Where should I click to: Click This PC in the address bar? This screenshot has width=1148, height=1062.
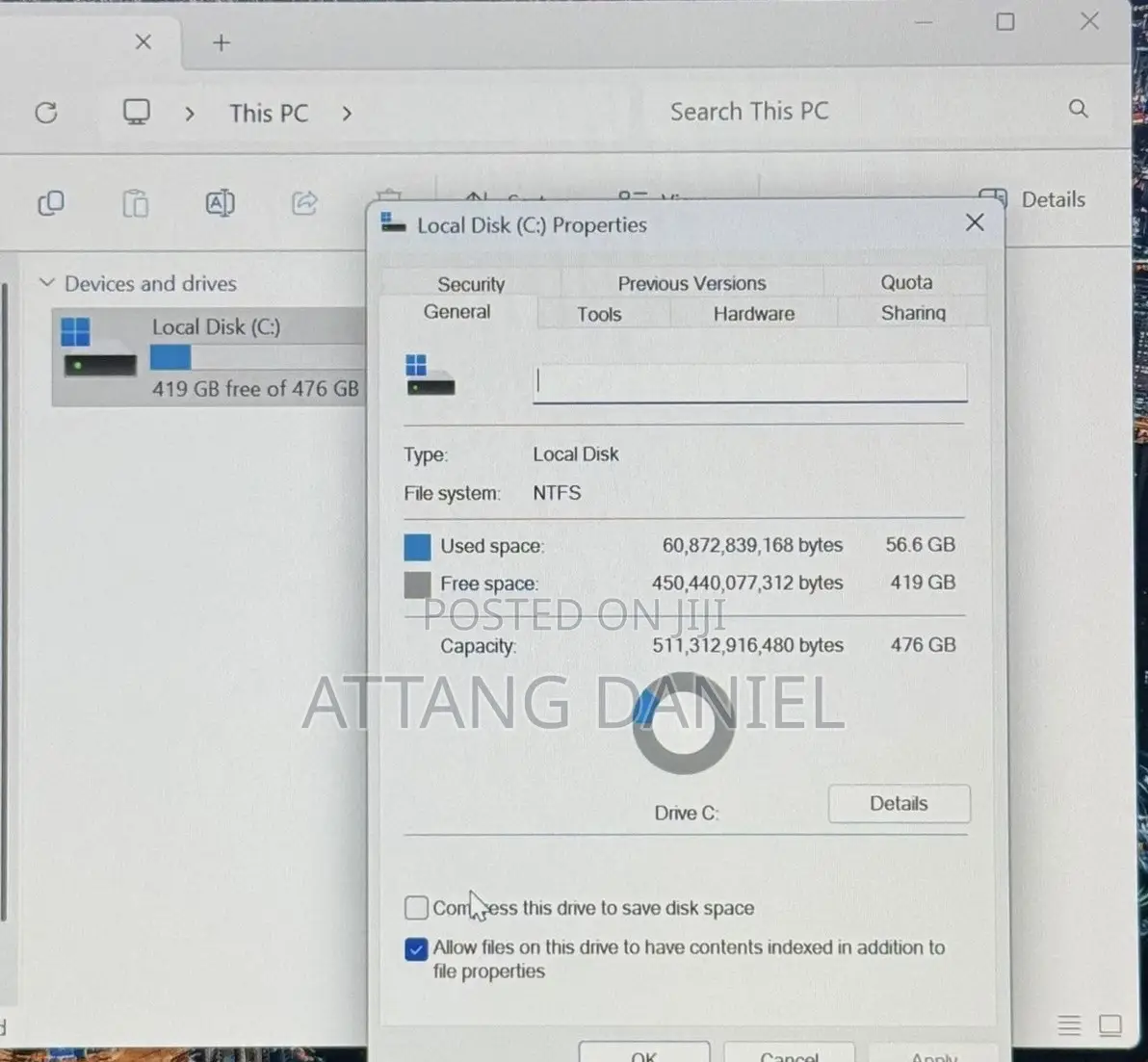269,114
